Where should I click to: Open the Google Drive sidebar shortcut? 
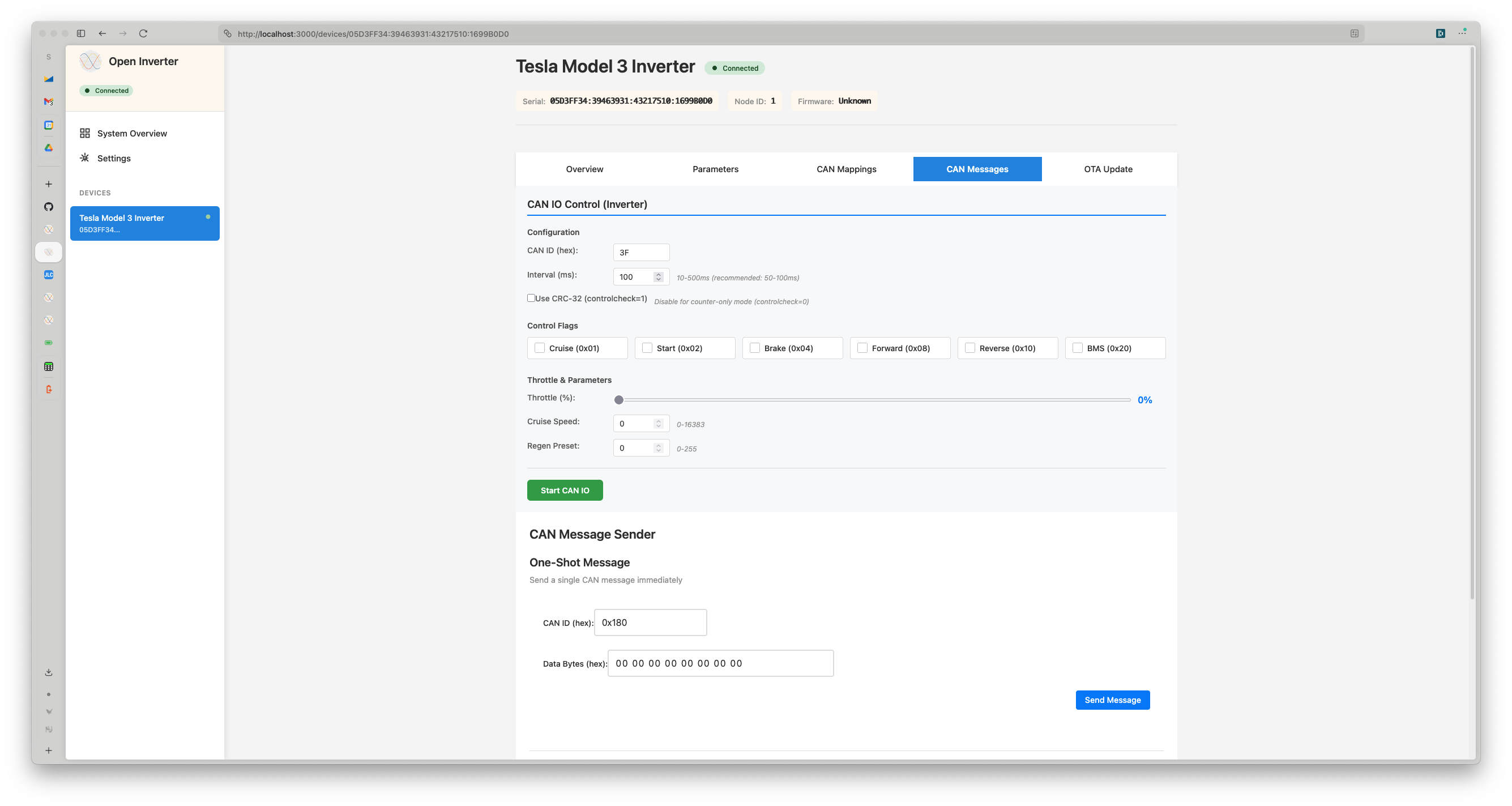(x=49, y=148)
